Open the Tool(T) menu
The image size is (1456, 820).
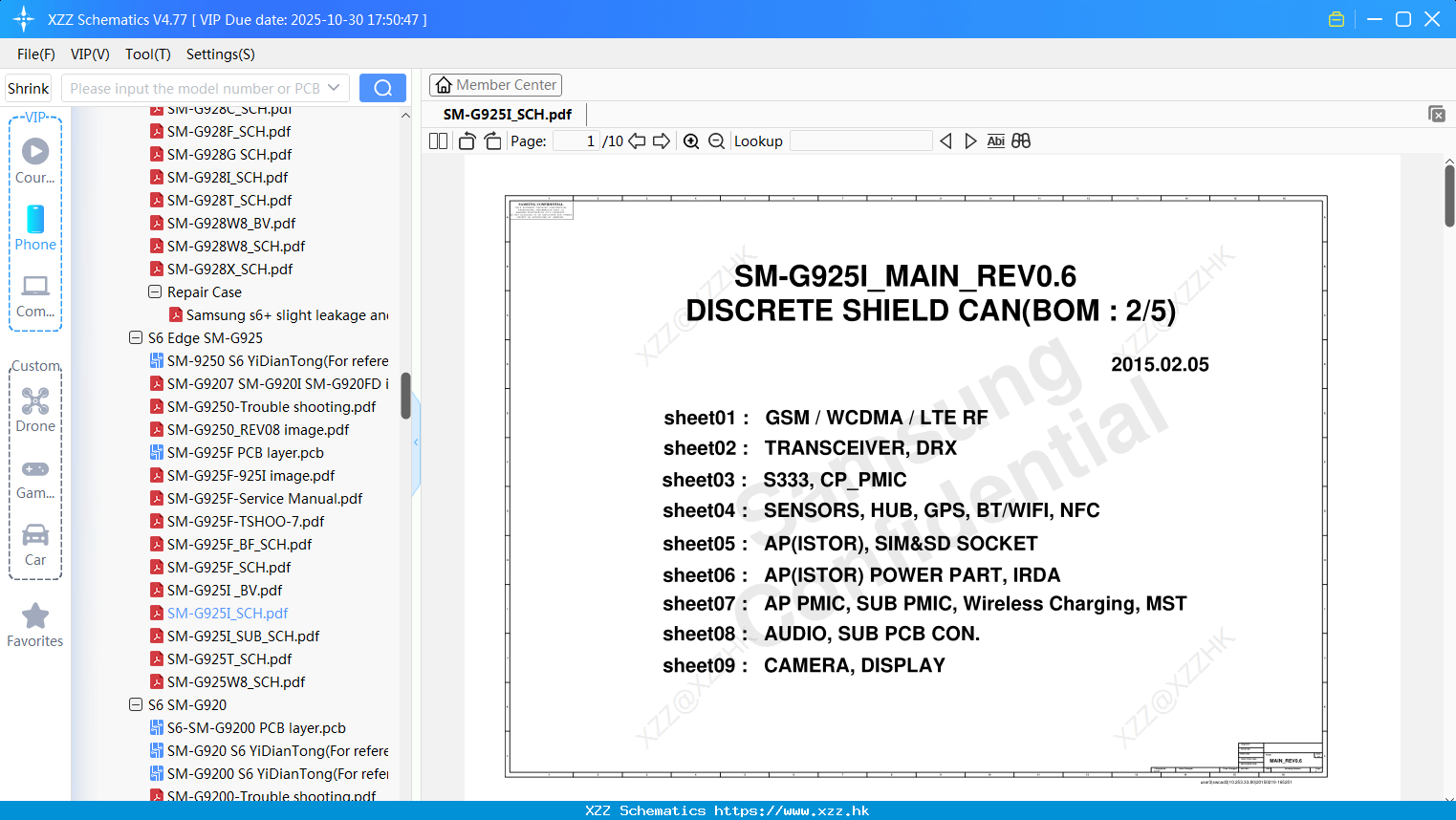coord(148,54)
